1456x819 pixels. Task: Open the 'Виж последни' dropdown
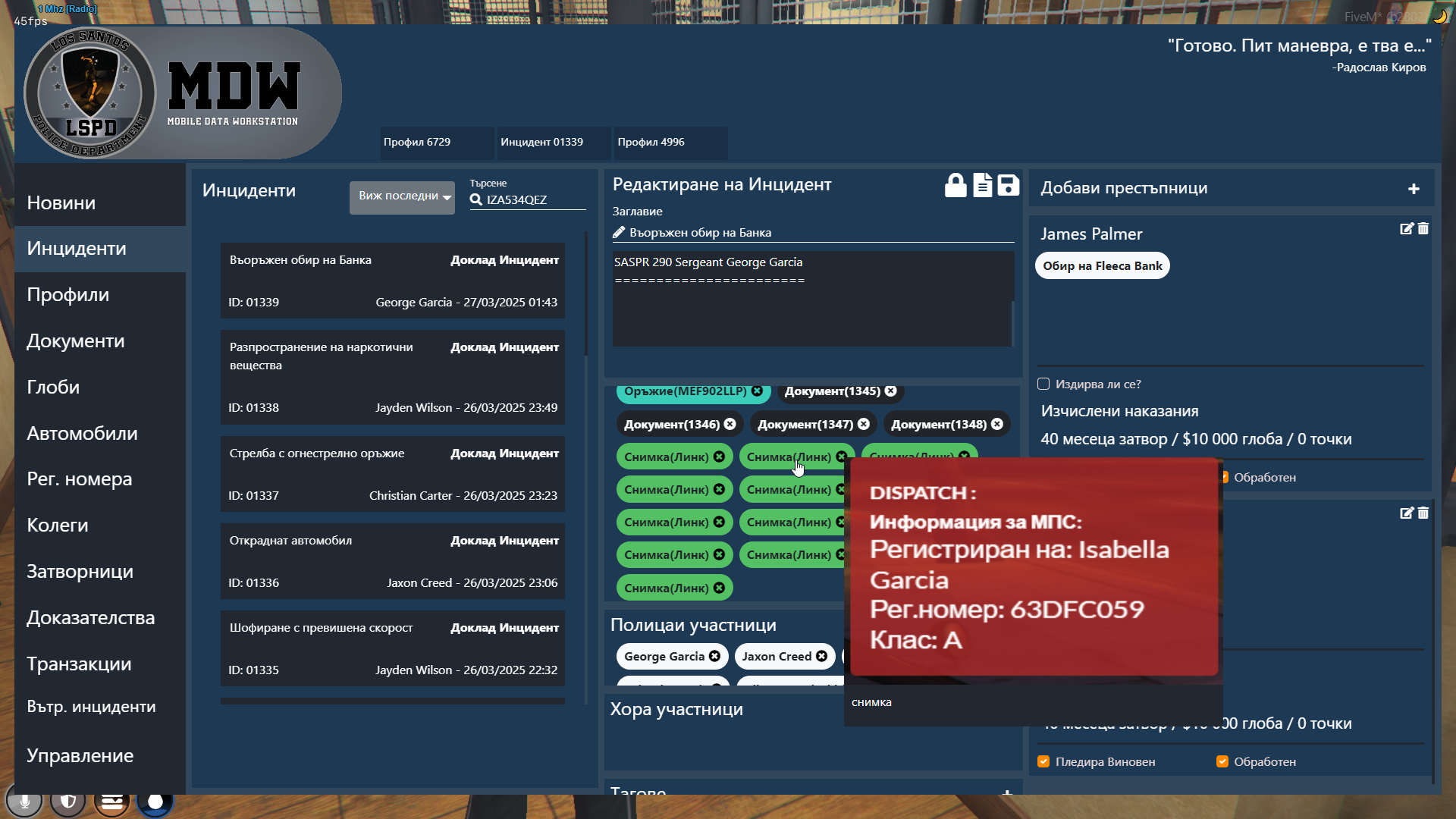[x=402, y=197]
